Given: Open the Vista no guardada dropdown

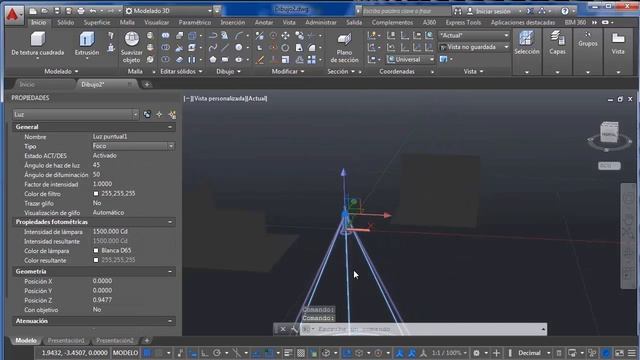Looking at the screenshot, I should pos(475,47).
